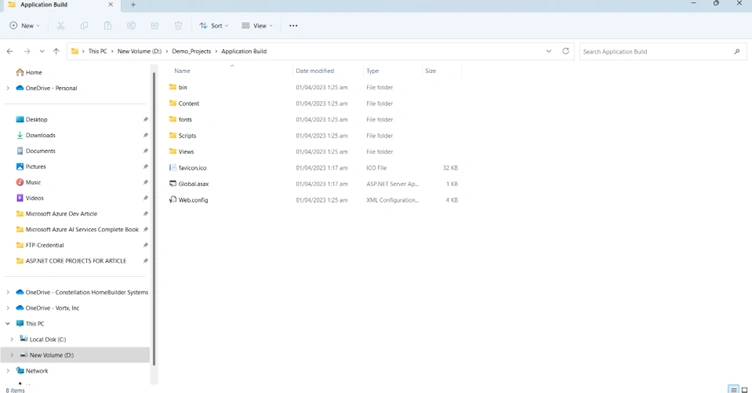Image resolution: width=752 pixels, height=393 pixels.
Task: Close the Application Build tab
Action: point(111,4)
